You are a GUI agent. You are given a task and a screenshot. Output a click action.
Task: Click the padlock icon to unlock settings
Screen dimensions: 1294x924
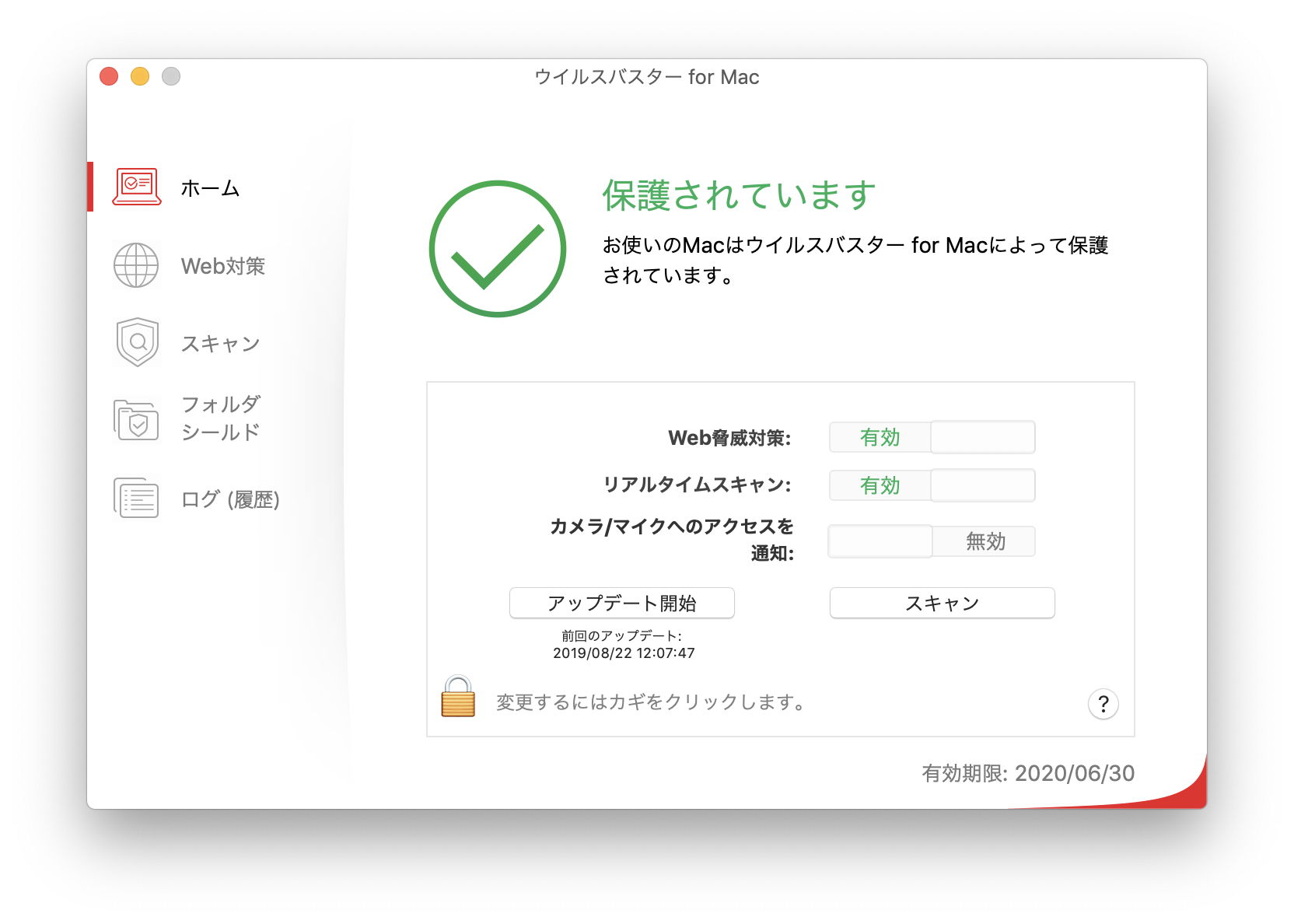(458, 697)
